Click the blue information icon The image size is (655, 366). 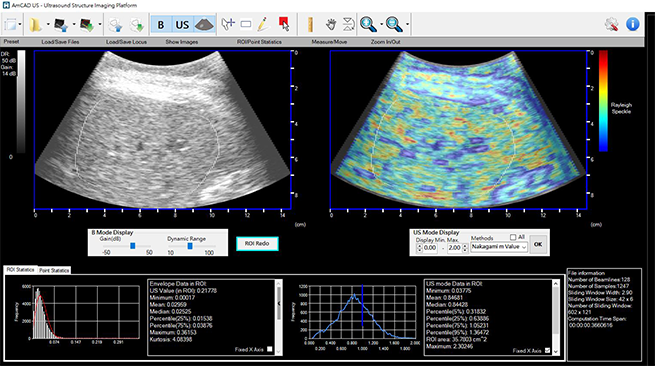(632, 24)
